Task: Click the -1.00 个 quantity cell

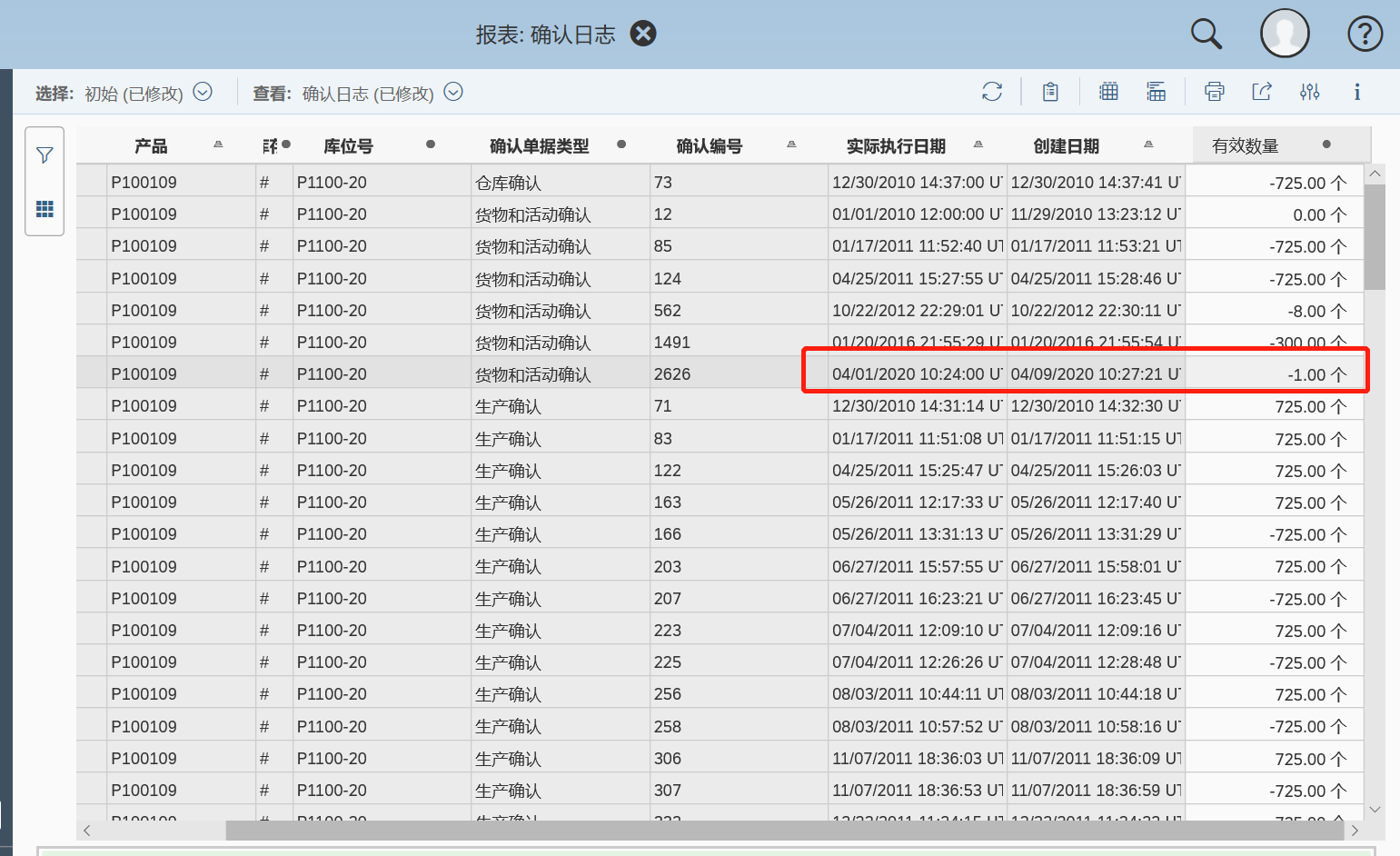Action: click(x=1275, y=374)
